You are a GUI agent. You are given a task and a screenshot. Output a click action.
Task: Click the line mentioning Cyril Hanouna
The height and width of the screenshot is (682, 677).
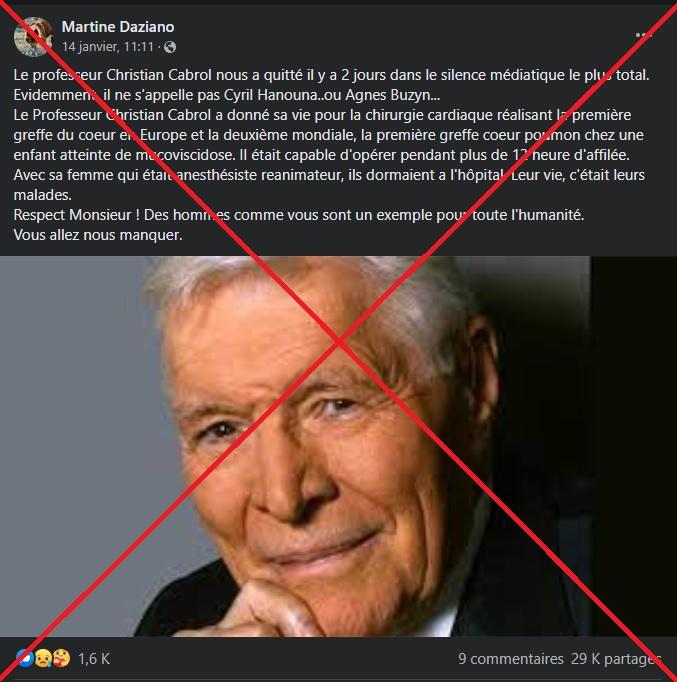pos(227,95)
